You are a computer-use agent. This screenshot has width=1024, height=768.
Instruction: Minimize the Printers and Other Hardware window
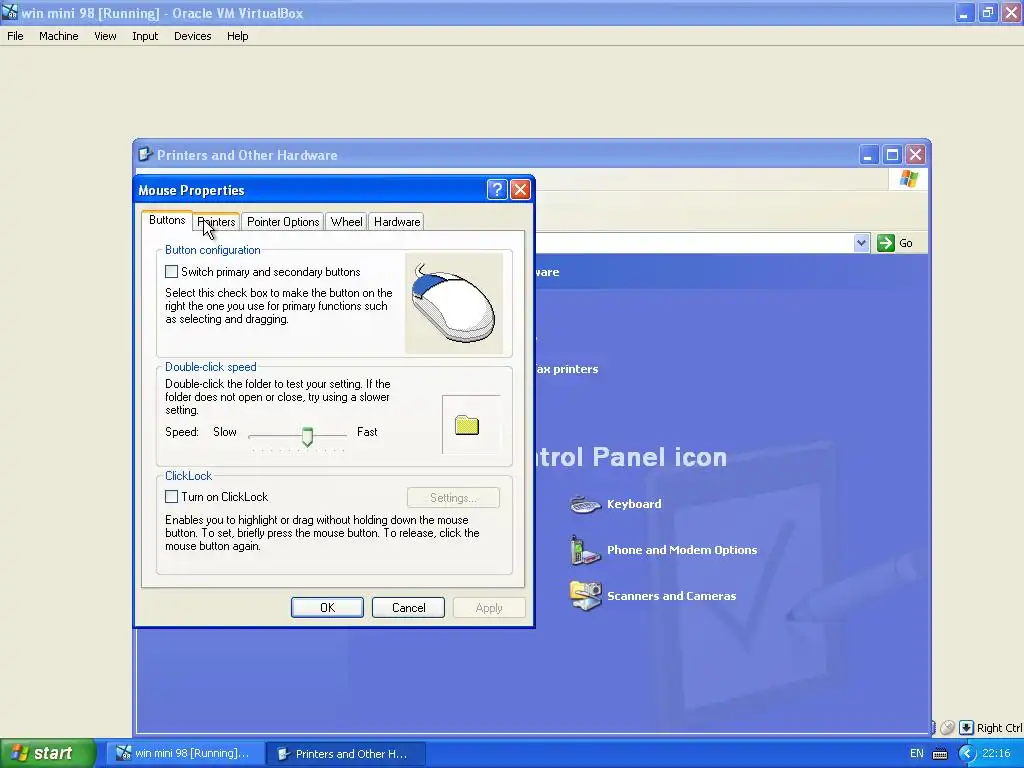869,155
